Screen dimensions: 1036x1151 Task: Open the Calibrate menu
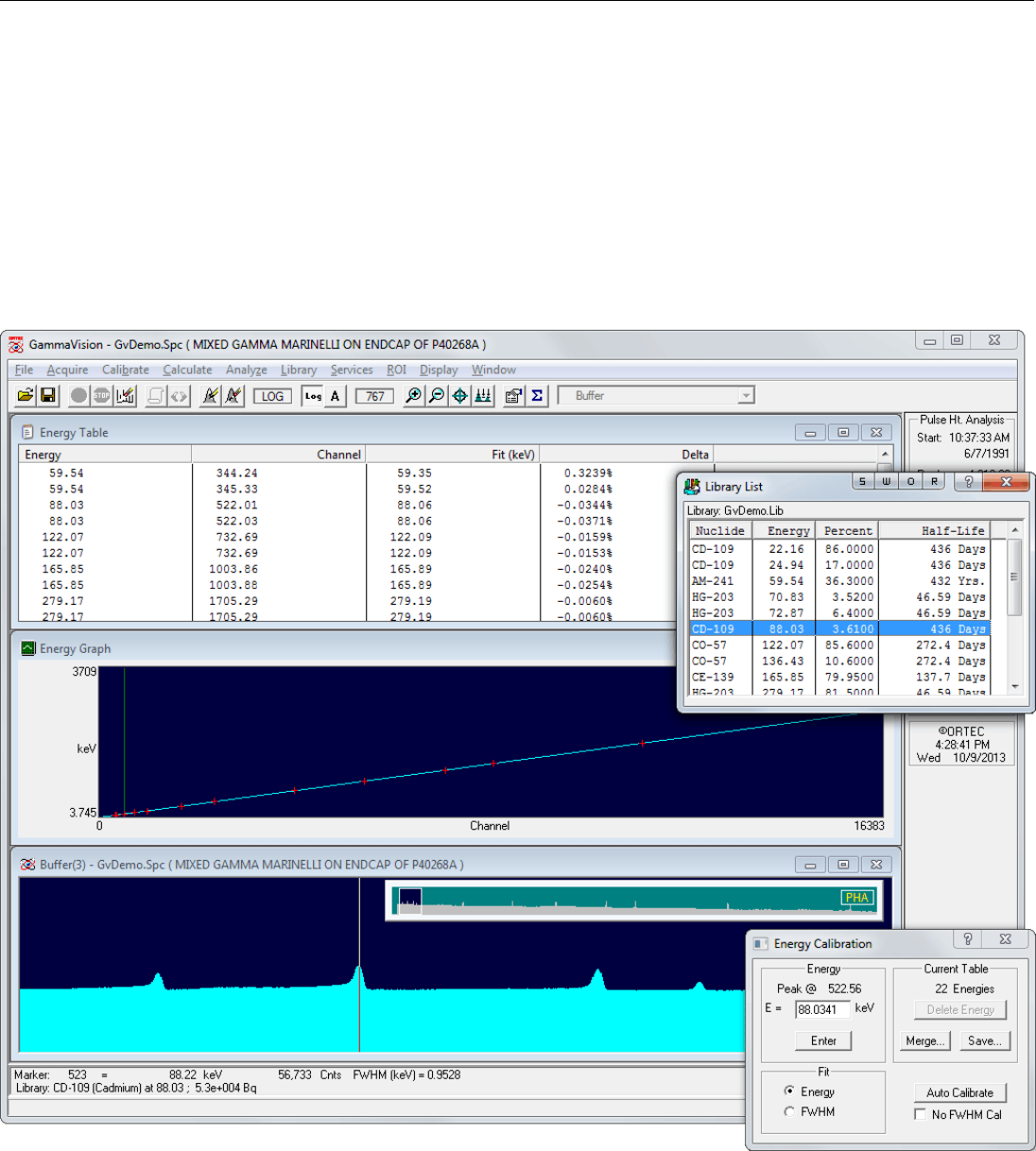tap(126, 369)
